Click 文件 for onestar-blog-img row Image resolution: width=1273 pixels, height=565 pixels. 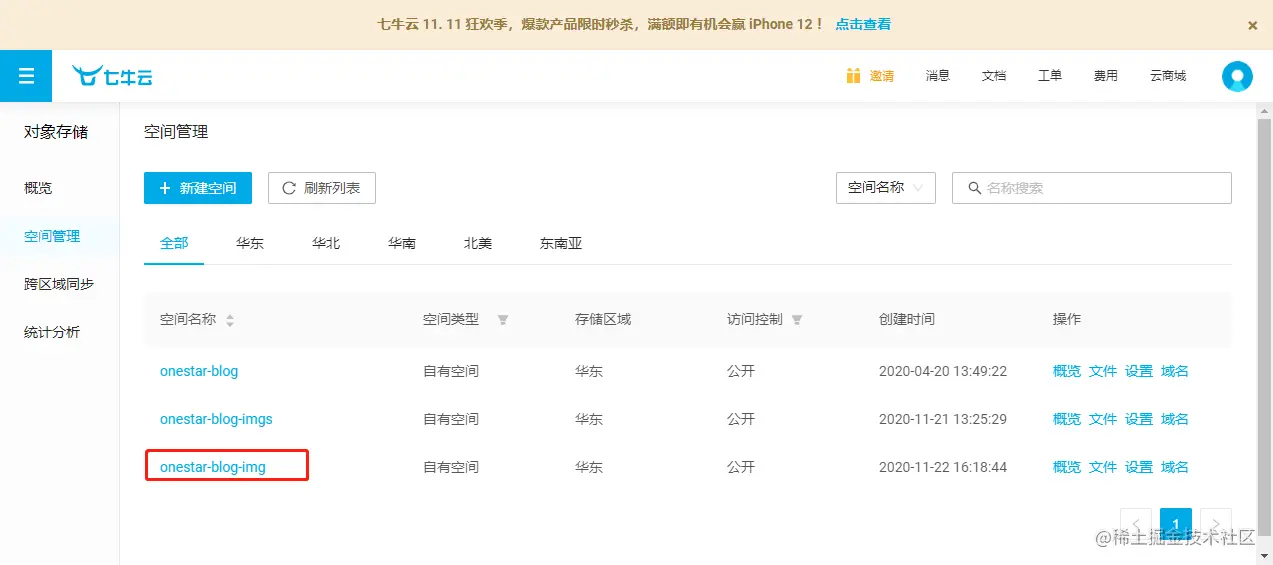coord(1103,467)
